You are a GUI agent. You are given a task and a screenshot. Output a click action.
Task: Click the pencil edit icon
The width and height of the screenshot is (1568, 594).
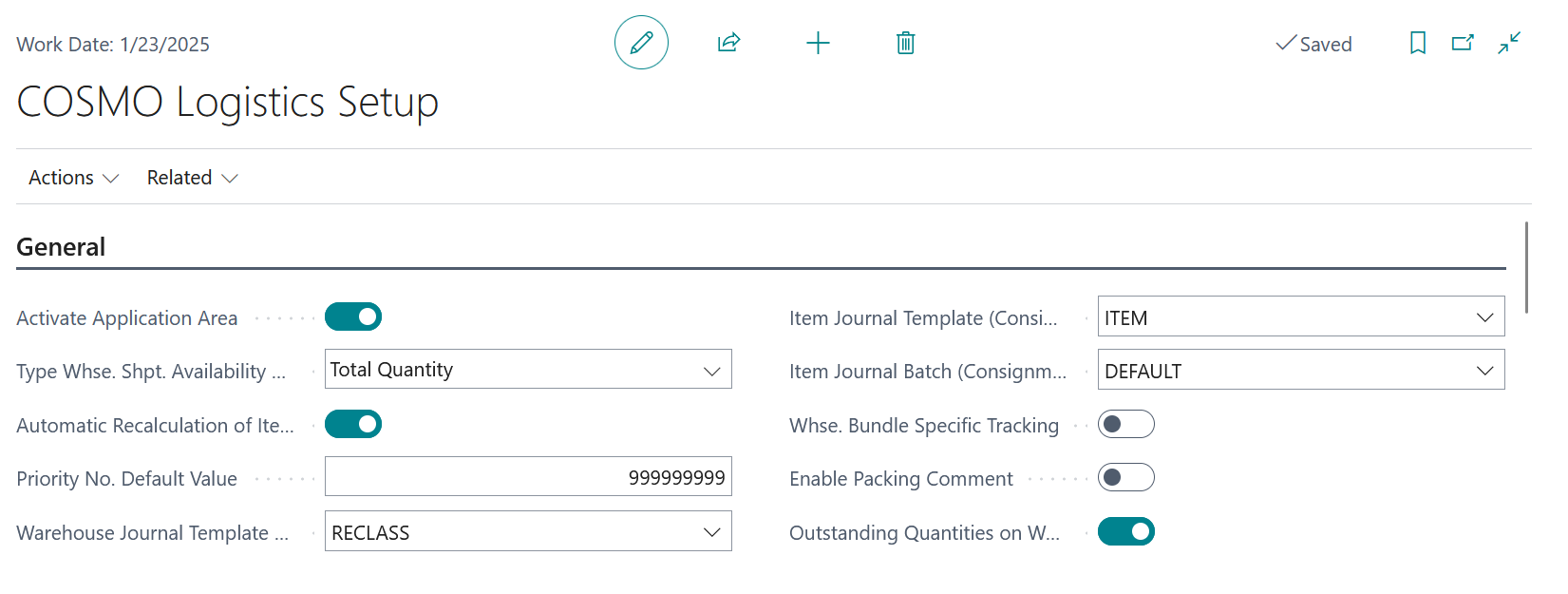(x=641, y=43)
